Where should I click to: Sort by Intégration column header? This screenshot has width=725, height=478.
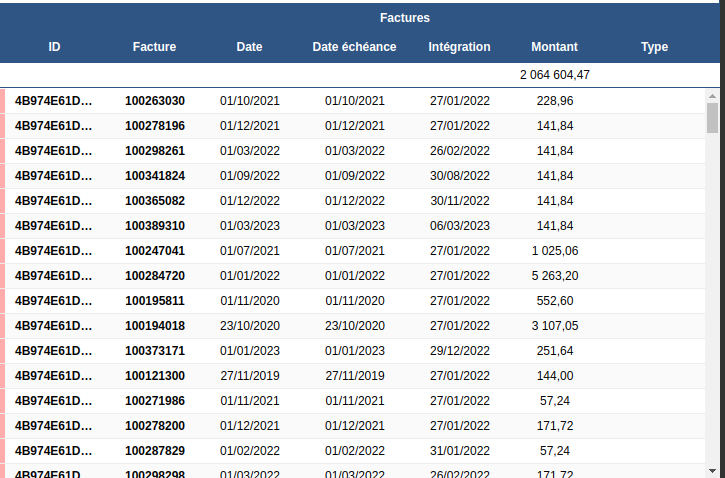[459, 47]
